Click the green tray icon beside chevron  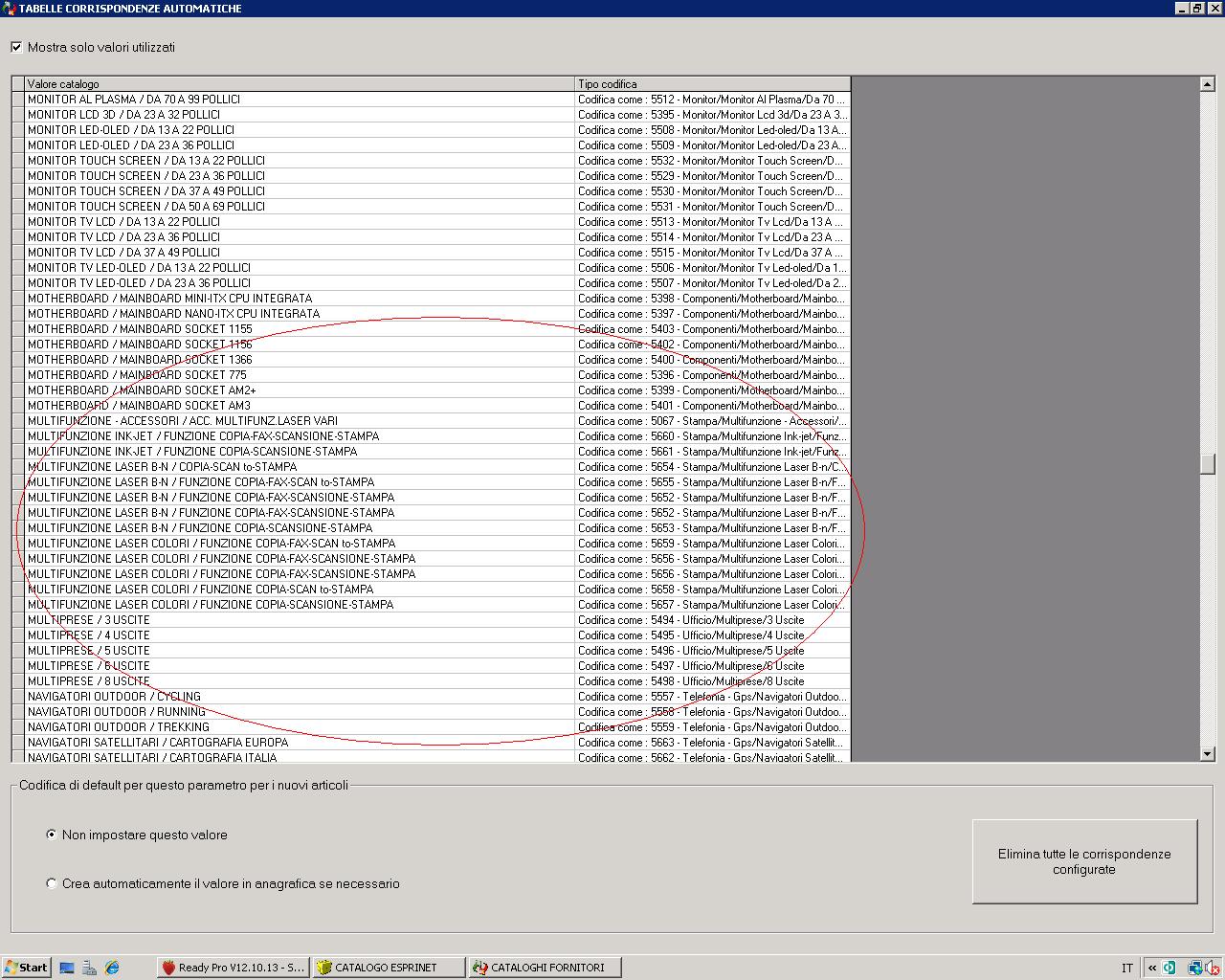(x=1169, y=969)
